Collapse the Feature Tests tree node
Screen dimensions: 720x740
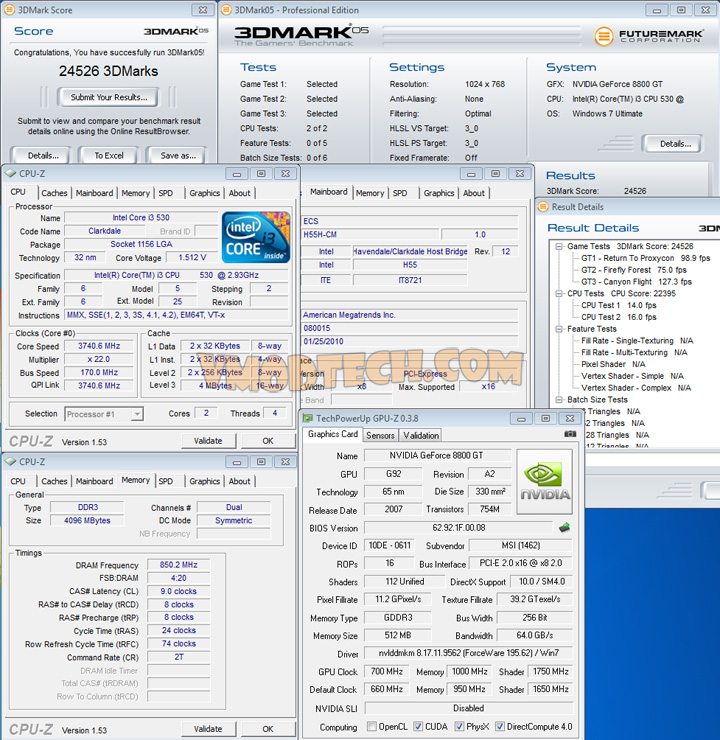(559, 329)
